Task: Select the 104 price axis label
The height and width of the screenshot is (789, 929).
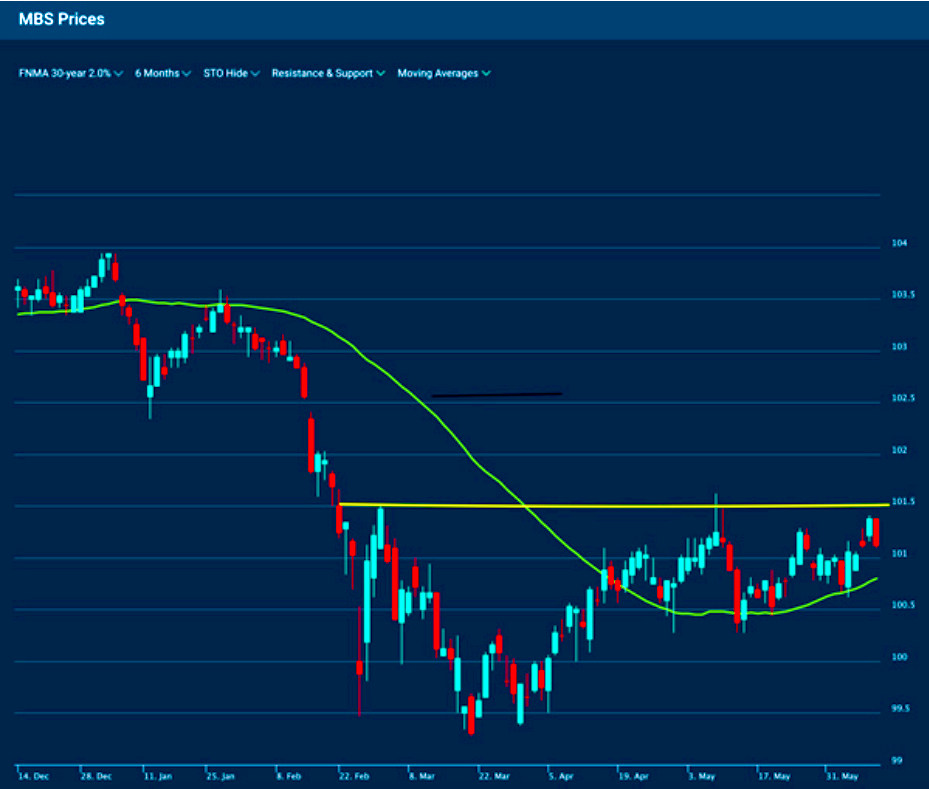Action: click(x=898, y=244)
